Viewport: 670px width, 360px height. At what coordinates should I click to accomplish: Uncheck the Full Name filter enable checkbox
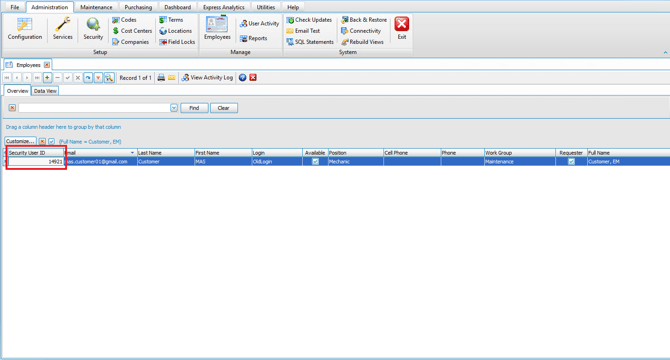point(51,141)
